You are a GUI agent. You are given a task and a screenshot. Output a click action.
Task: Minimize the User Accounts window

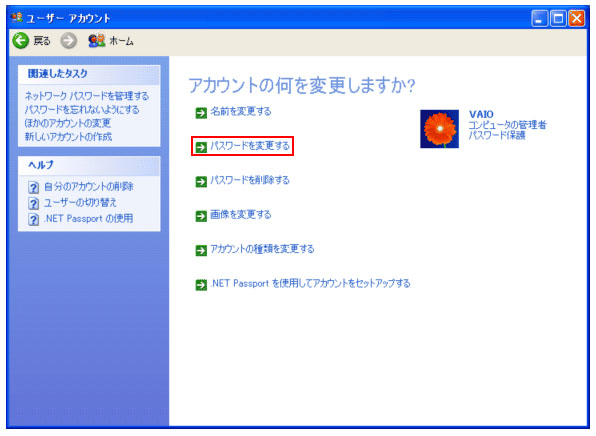coord(539,18)
